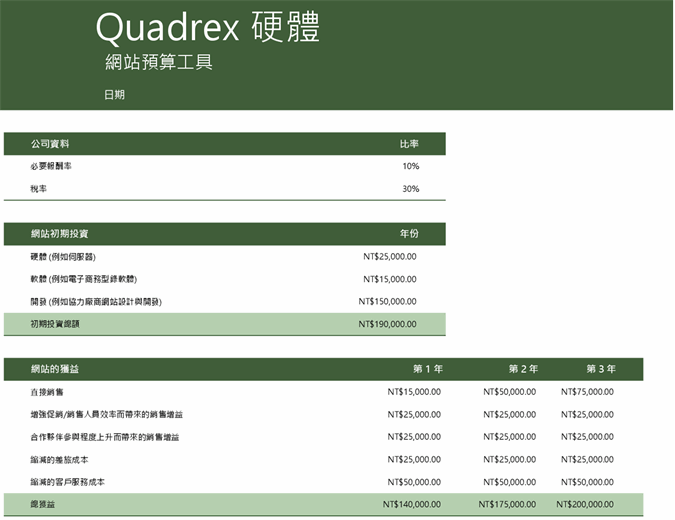Click the Quadrex 硬體 title text

(207, 28)
